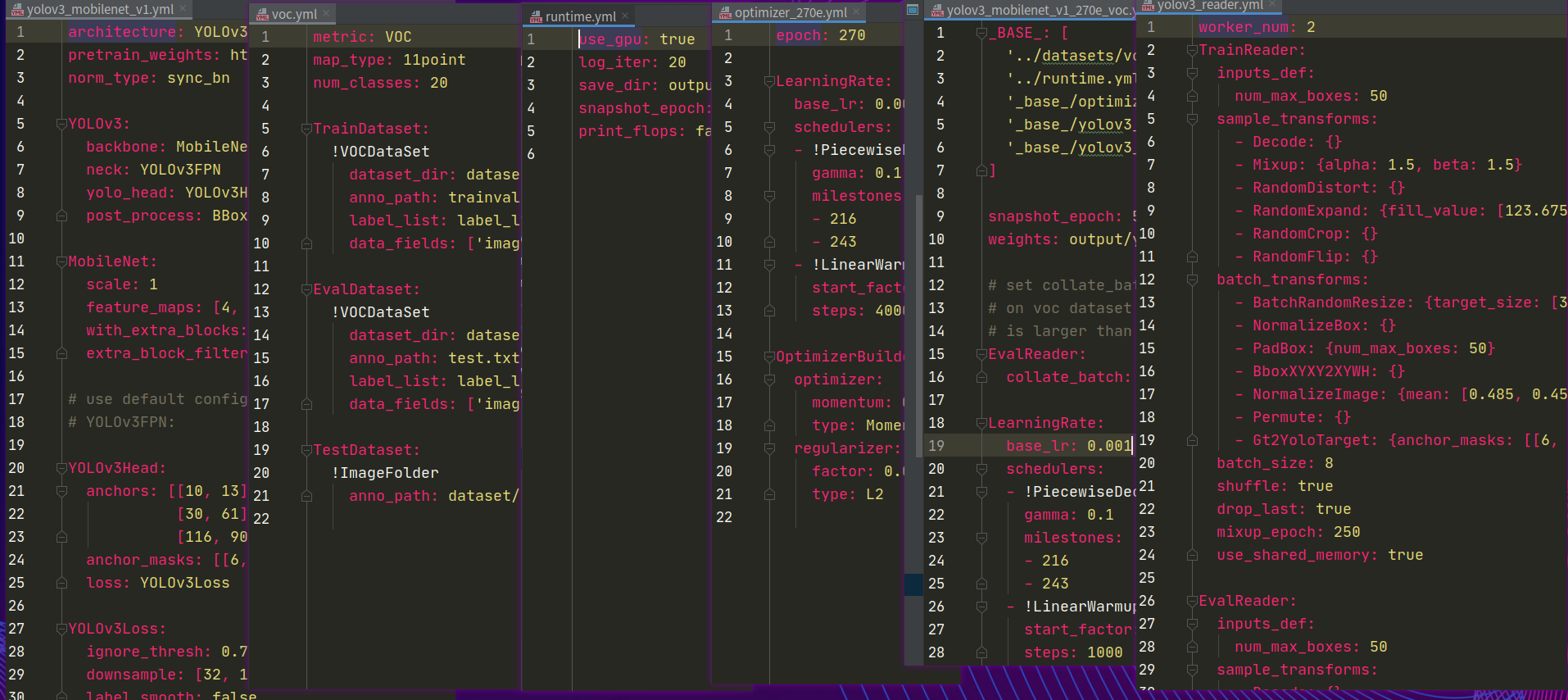1568x700 pixels.
Task: Click the YAML file icon on yolov3_reader.yml tab
Action: 1148,6
